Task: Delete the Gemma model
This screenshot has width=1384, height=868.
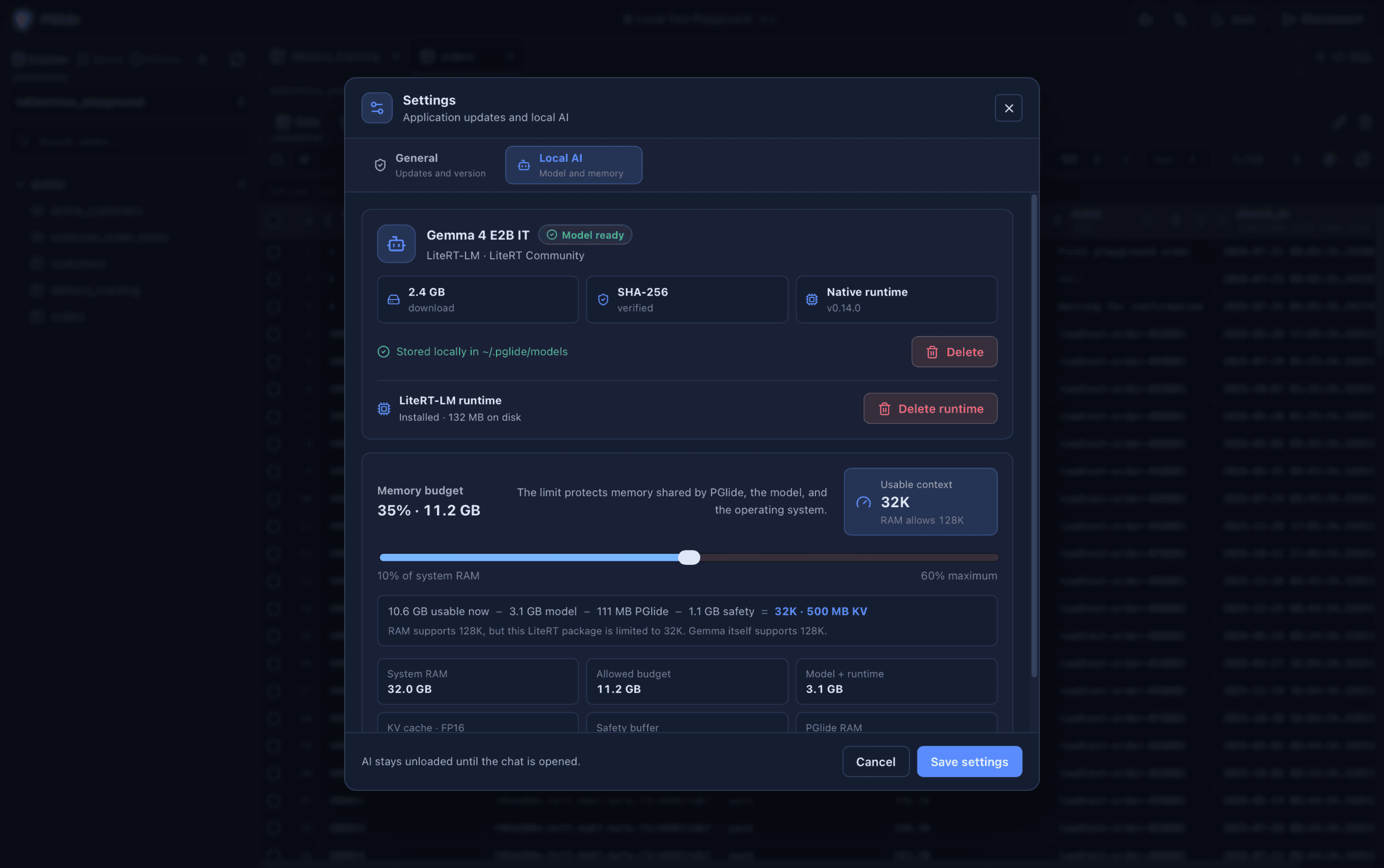Action: pos(954,352)
